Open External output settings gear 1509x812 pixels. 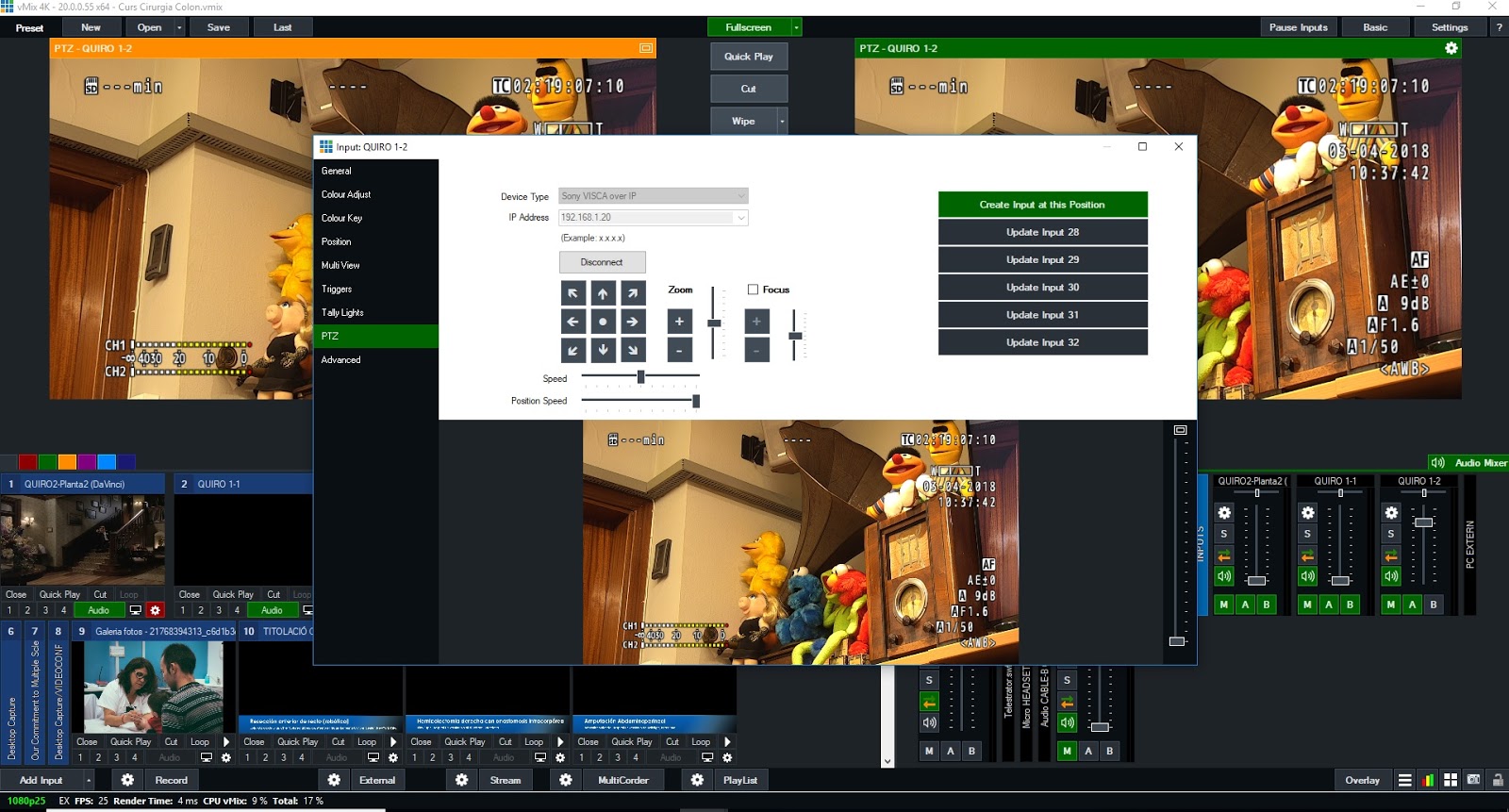(334, 780)
